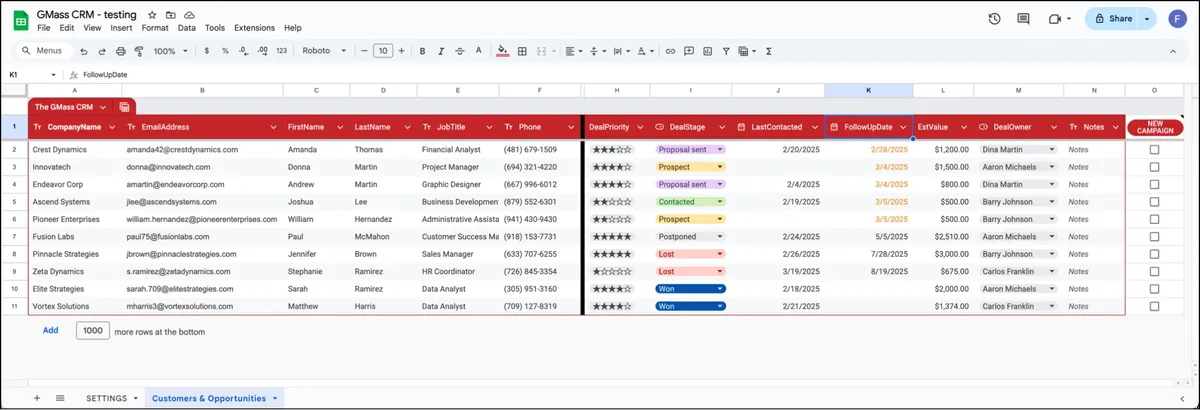Click the Redo arrow in the toolbar
1200x410 pixels.
pos(102,51)
